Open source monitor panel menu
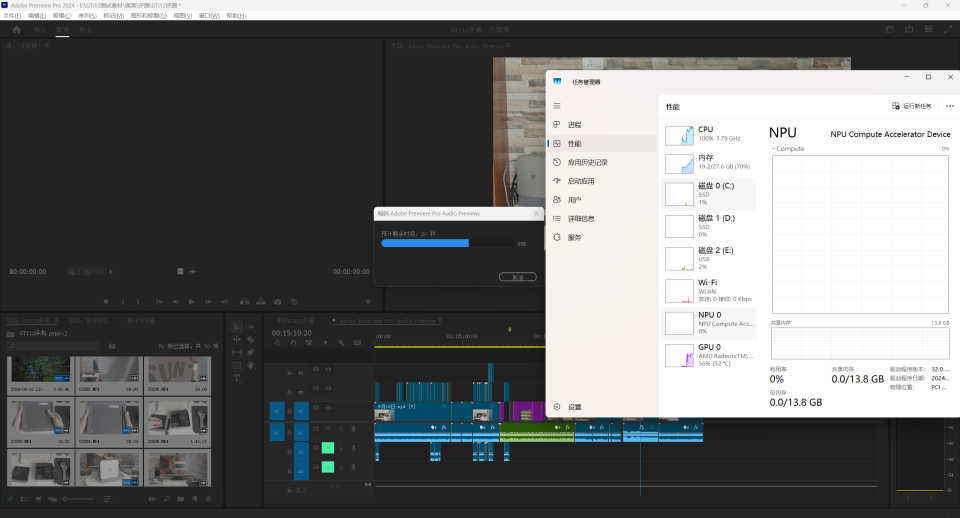960x518 pixels. (47, 46)
